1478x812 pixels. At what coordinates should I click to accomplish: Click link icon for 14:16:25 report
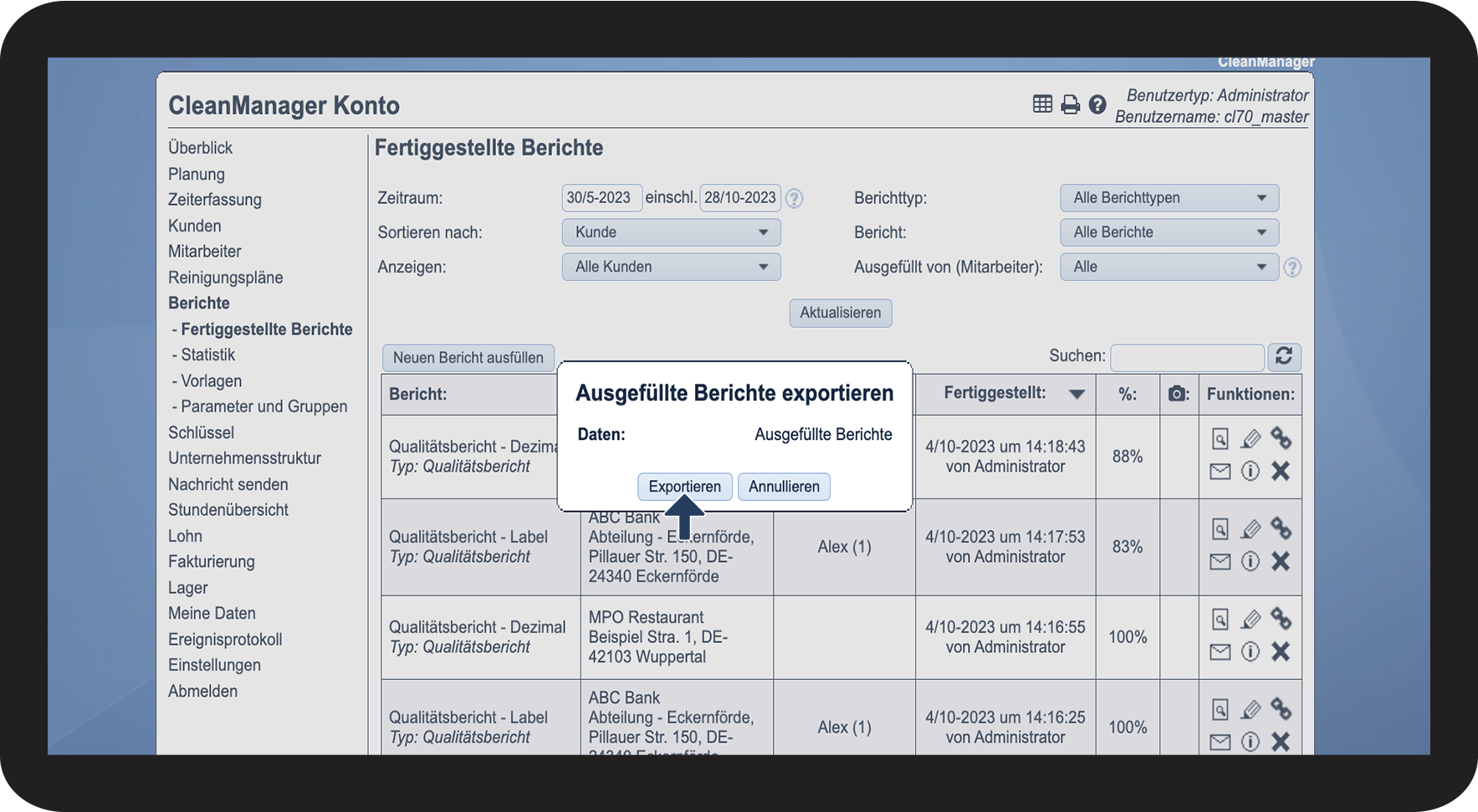coord(1281,709)
